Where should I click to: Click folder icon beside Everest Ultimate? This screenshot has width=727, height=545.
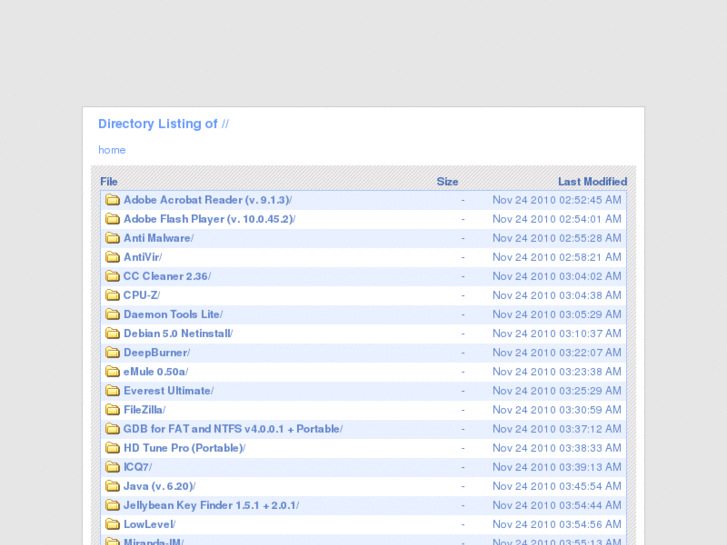(112, 391)
